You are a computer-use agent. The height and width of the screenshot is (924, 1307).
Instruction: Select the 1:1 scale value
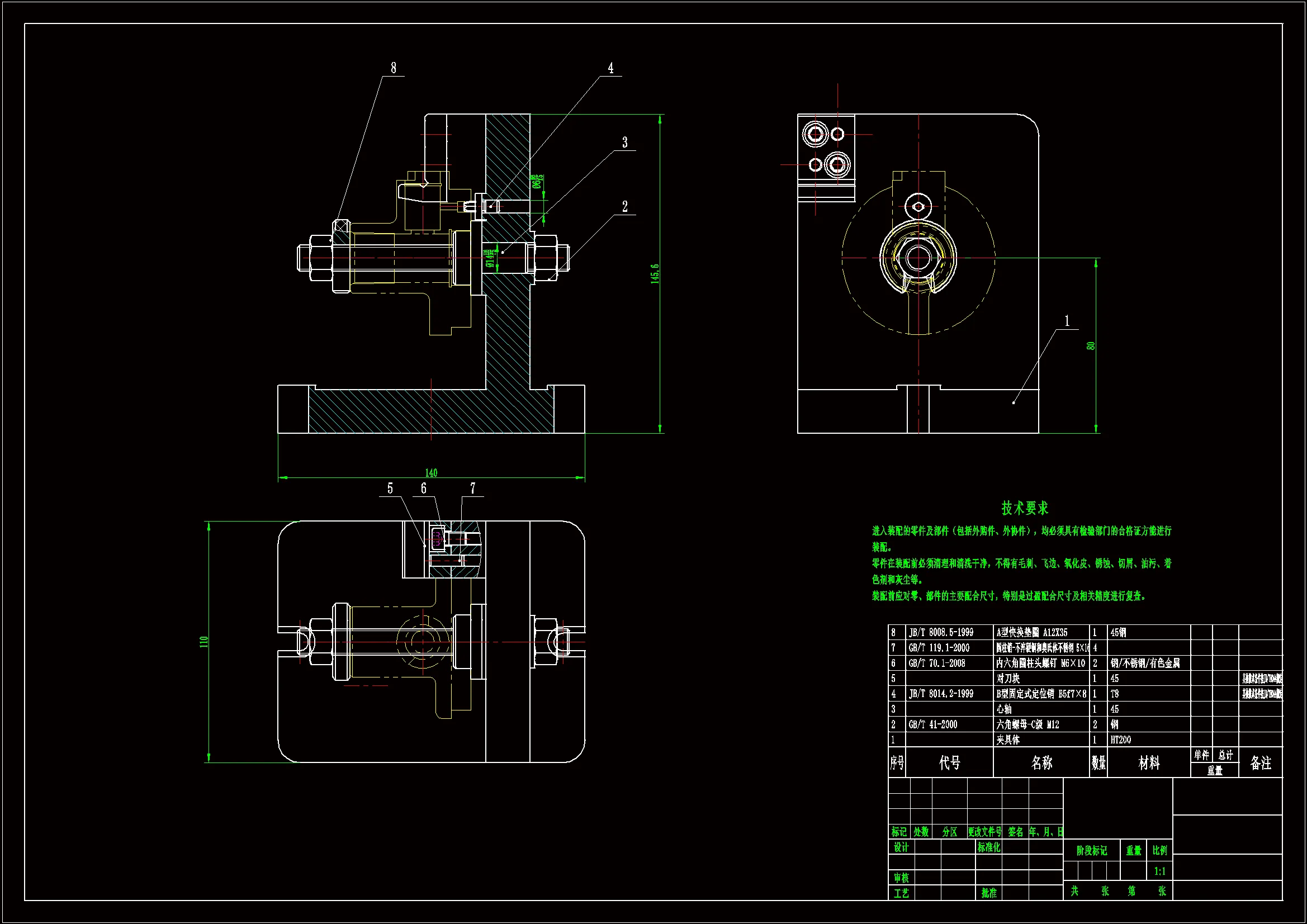(1159, 871)
